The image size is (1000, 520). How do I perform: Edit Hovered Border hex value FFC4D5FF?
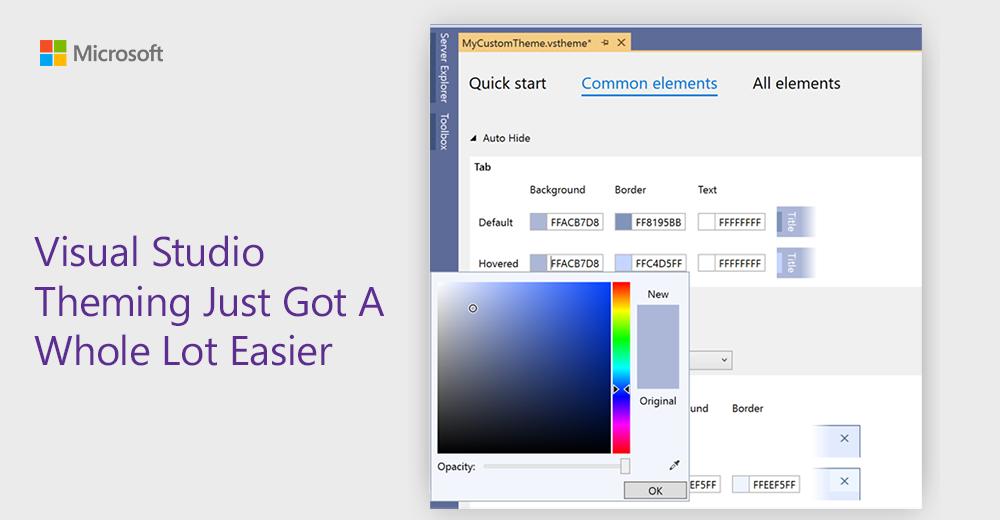pyautogui.click(x=658, y=263)
